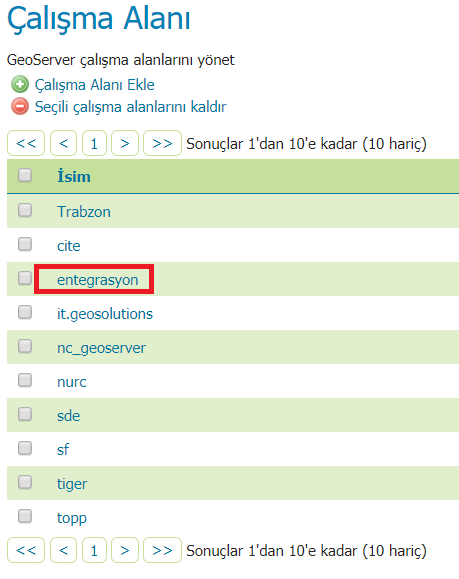Go to last page using bottom >> button
The image size is (459, 579).
(162, 550)
